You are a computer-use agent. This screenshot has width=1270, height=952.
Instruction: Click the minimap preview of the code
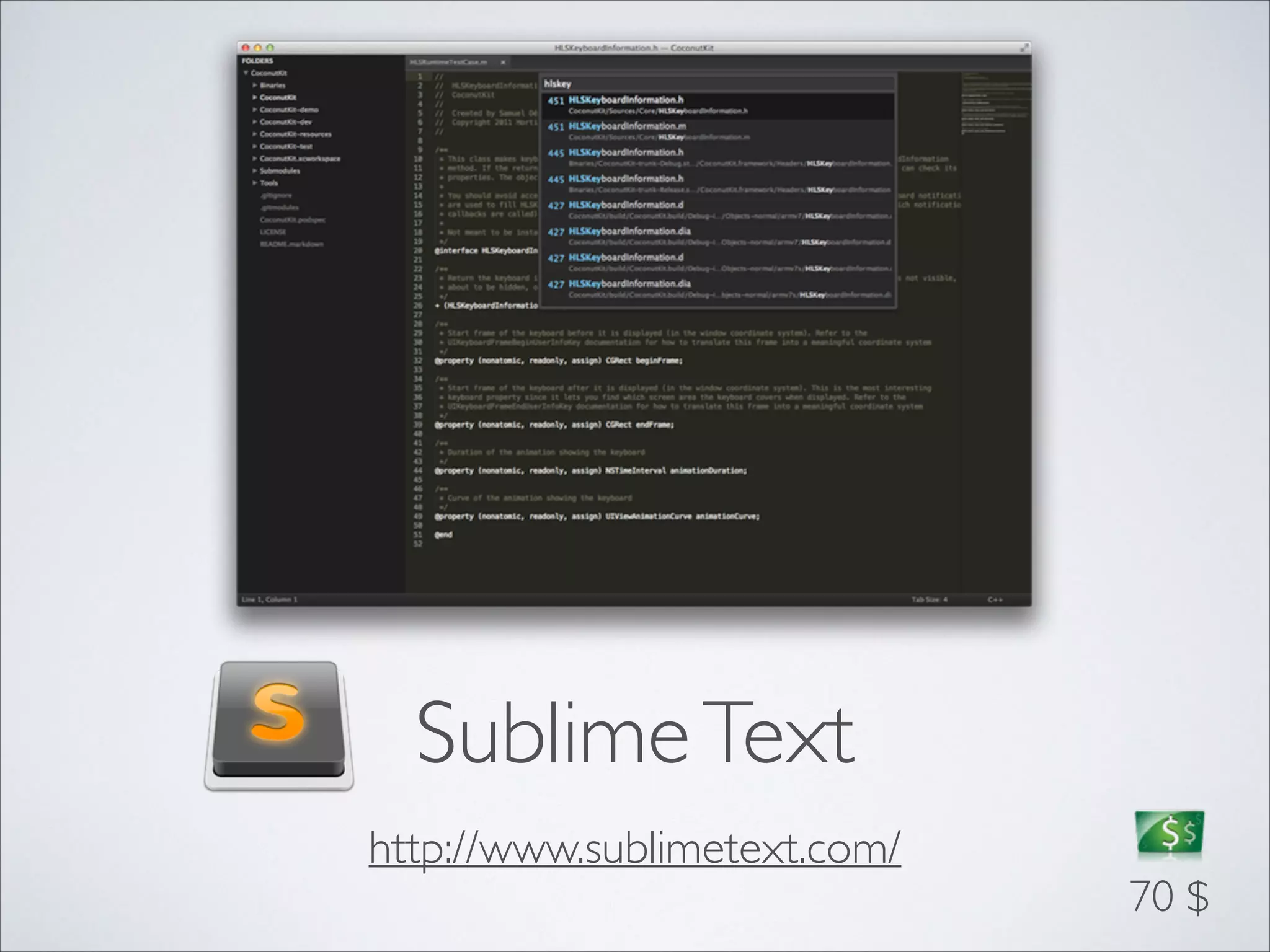(x=995, y=102)
